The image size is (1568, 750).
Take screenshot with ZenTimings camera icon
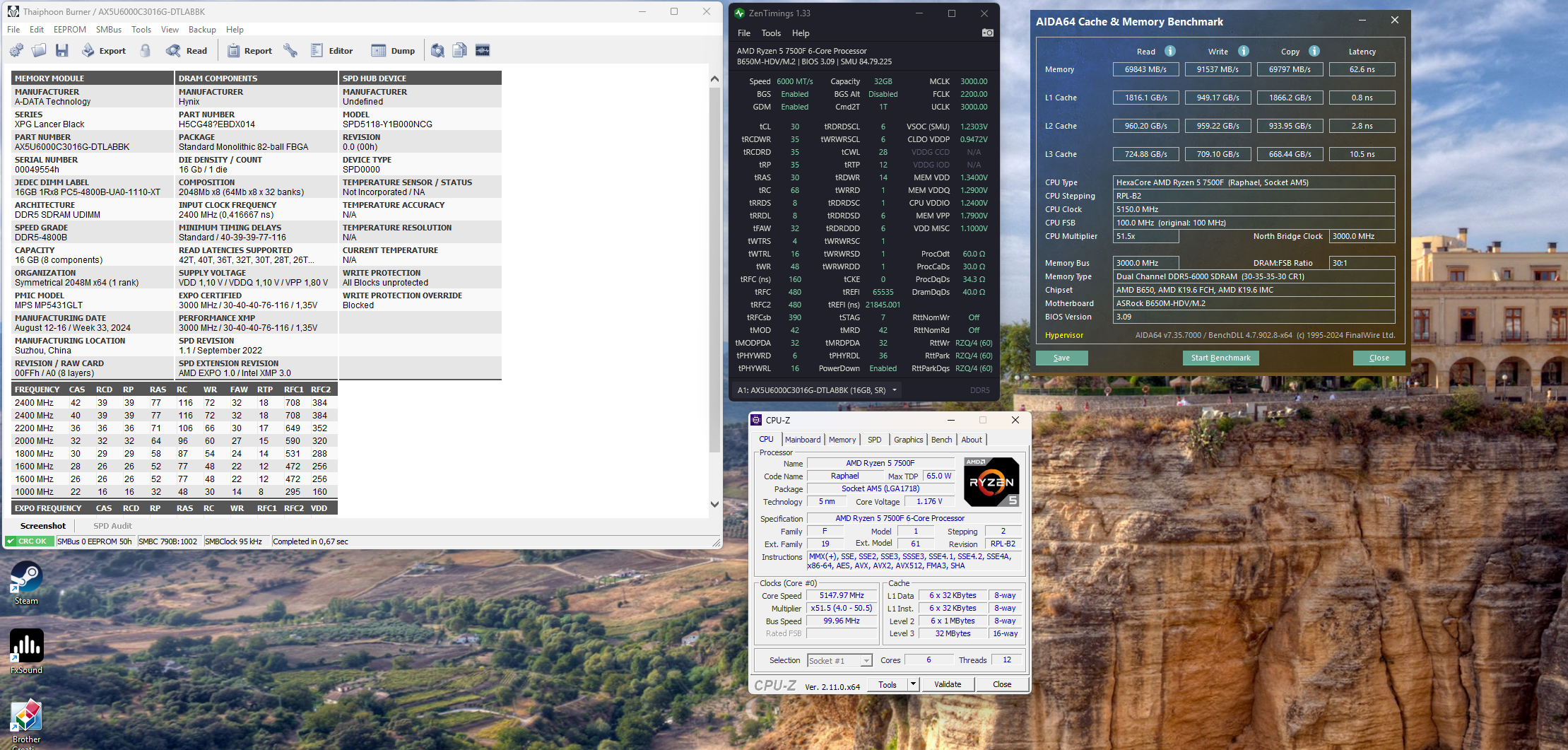point(987,33)
